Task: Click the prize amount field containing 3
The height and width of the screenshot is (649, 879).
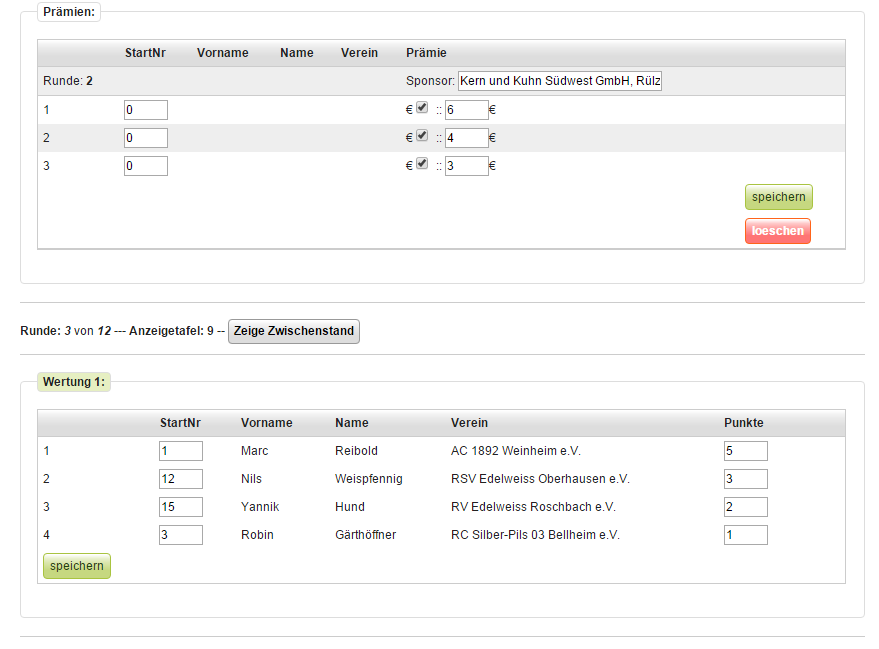Action: 467,166
